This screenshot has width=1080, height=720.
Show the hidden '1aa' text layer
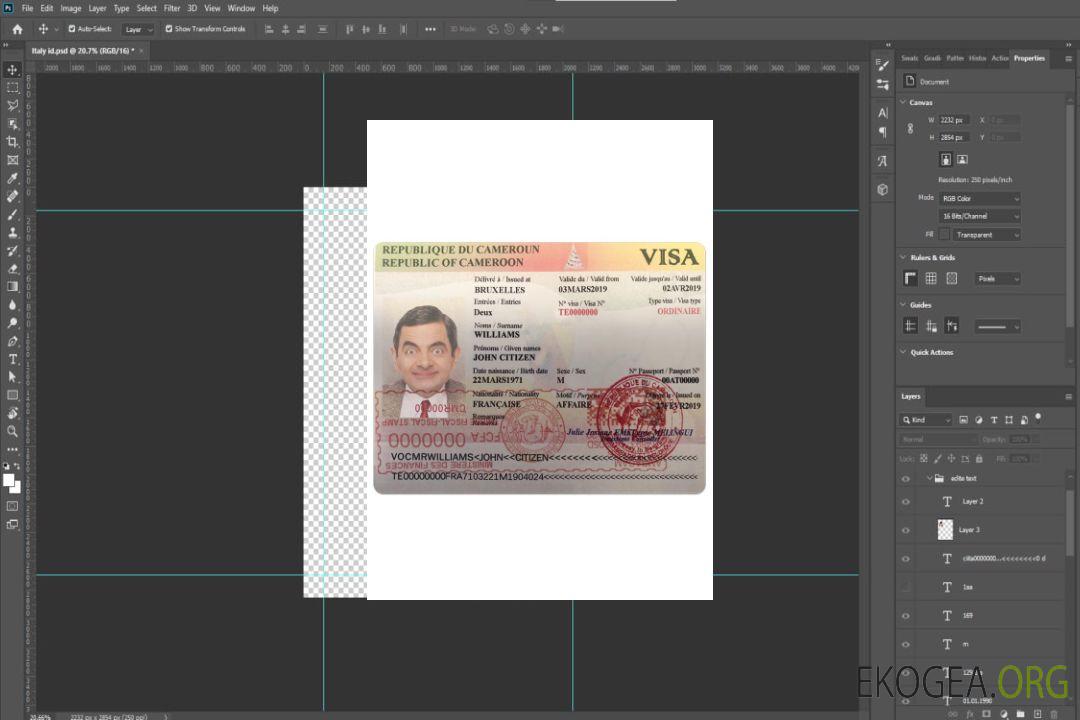pos(906,588)
